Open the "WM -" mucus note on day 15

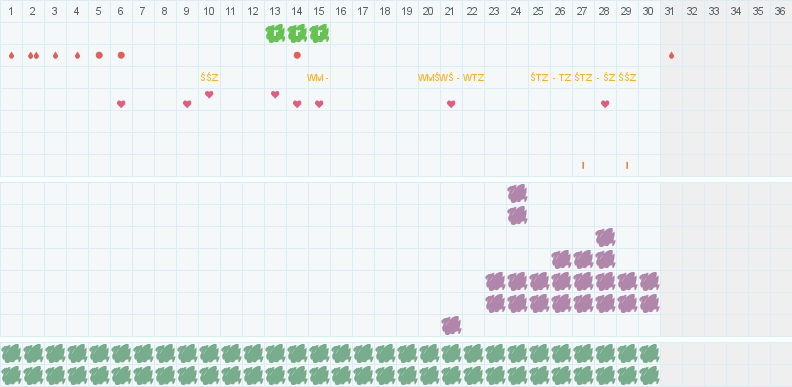tap(318, 78)
